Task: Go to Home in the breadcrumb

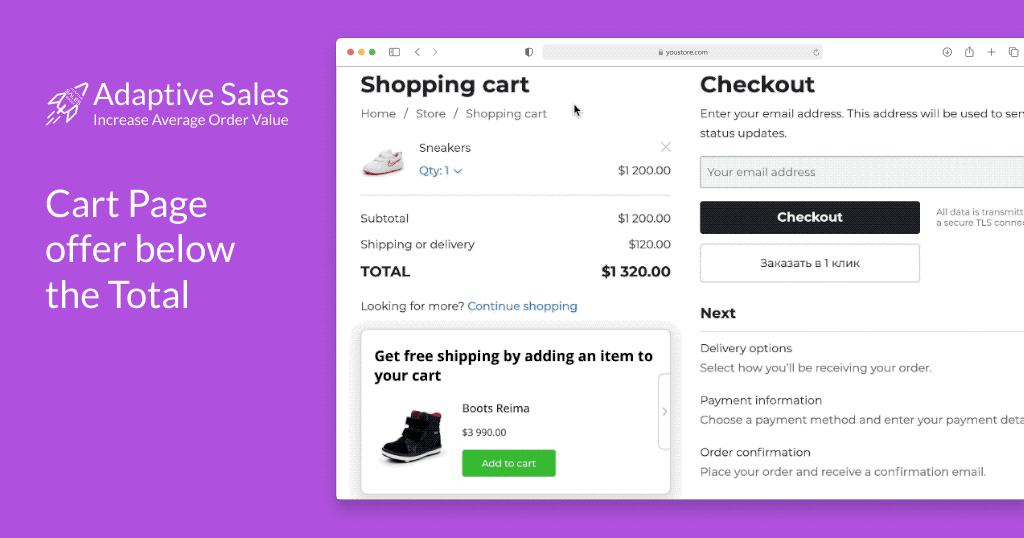Action: pyautogui.click(x=378, y=114)
